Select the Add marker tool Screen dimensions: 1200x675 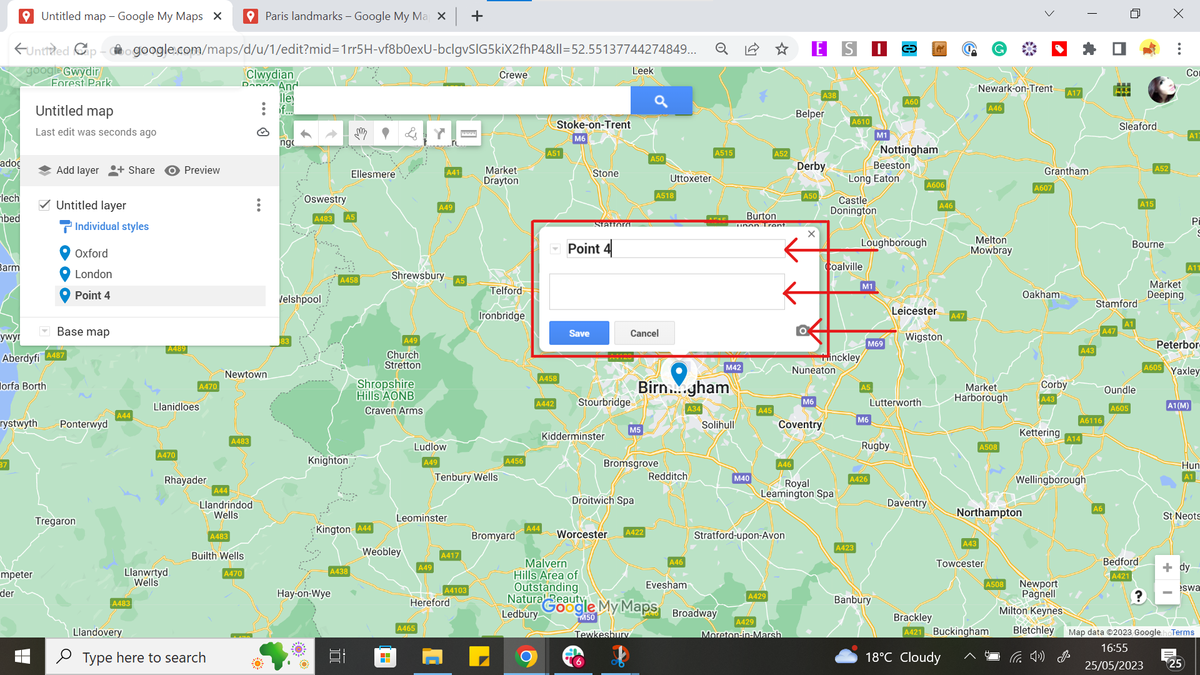pyautogui.click(x=385, y=133)
